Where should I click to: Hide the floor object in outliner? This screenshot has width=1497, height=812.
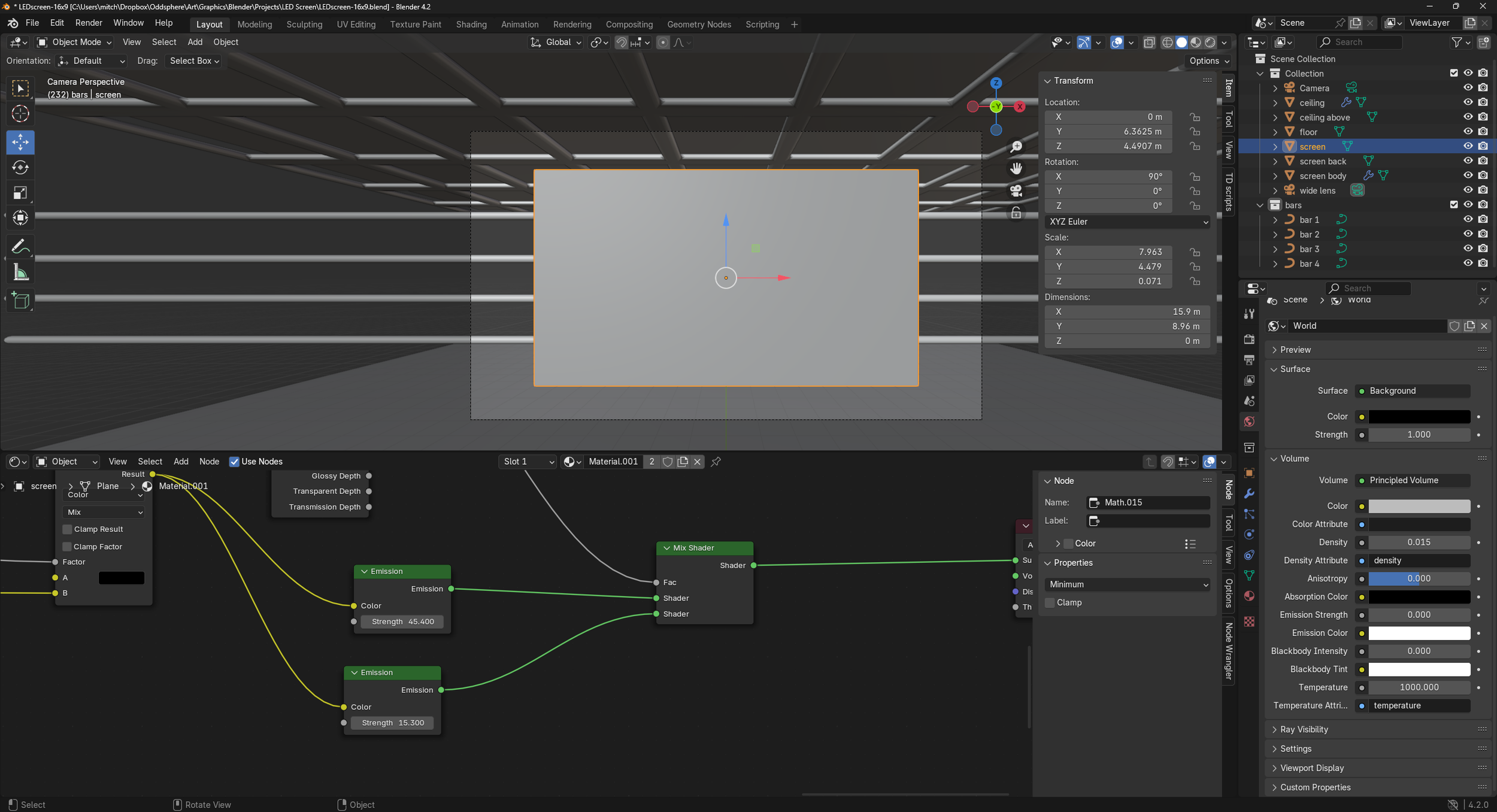point(1468,132)
